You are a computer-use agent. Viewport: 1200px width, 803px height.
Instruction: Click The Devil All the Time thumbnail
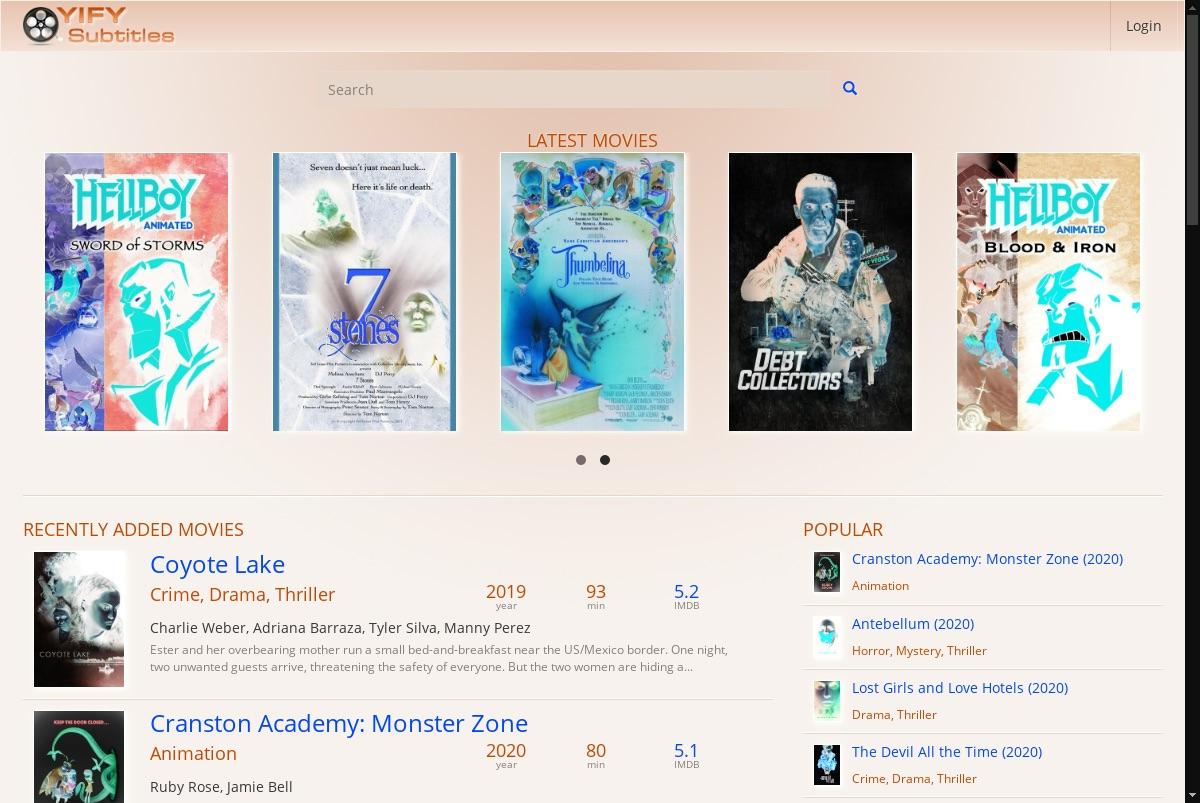827,765
